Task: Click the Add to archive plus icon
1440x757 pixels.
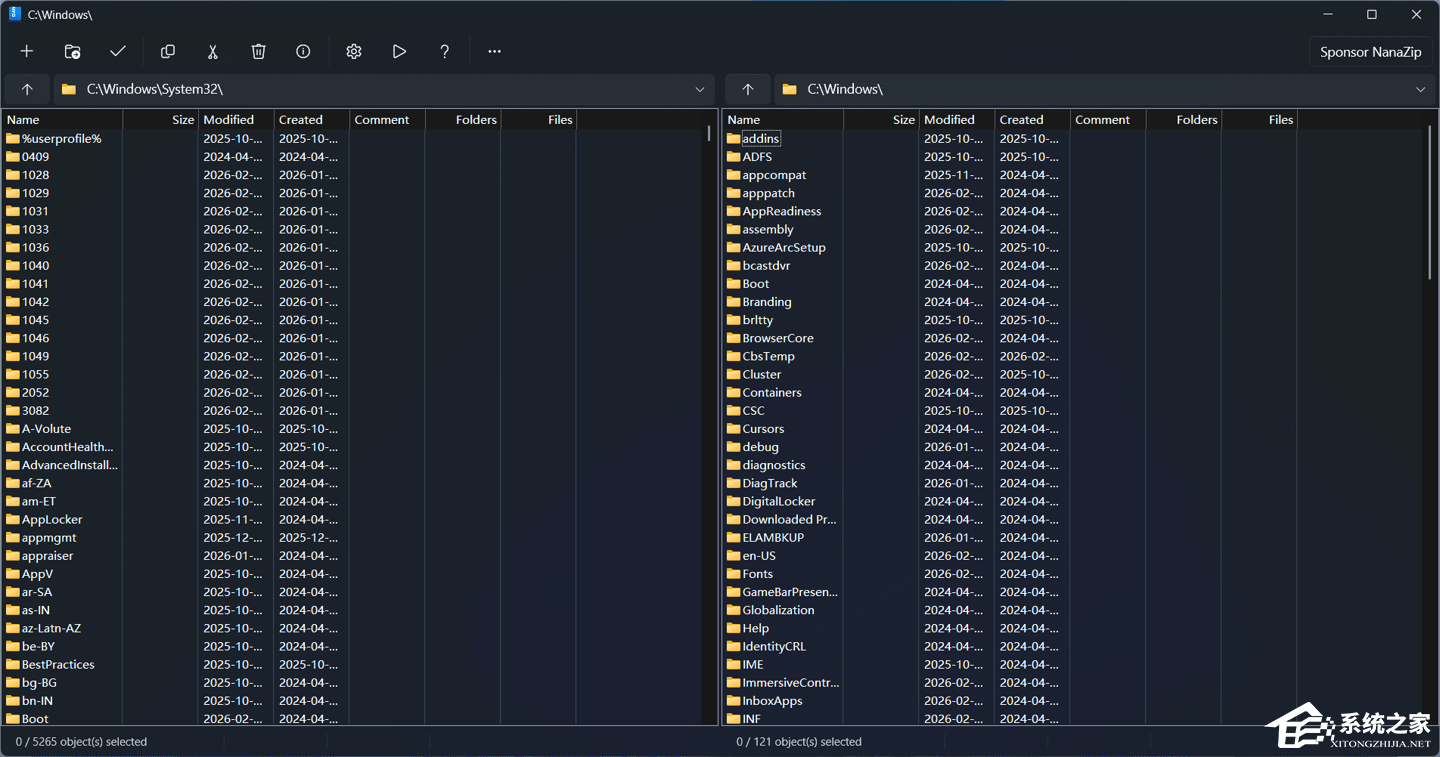Action: pyautogui.click(x=27, y=51)
